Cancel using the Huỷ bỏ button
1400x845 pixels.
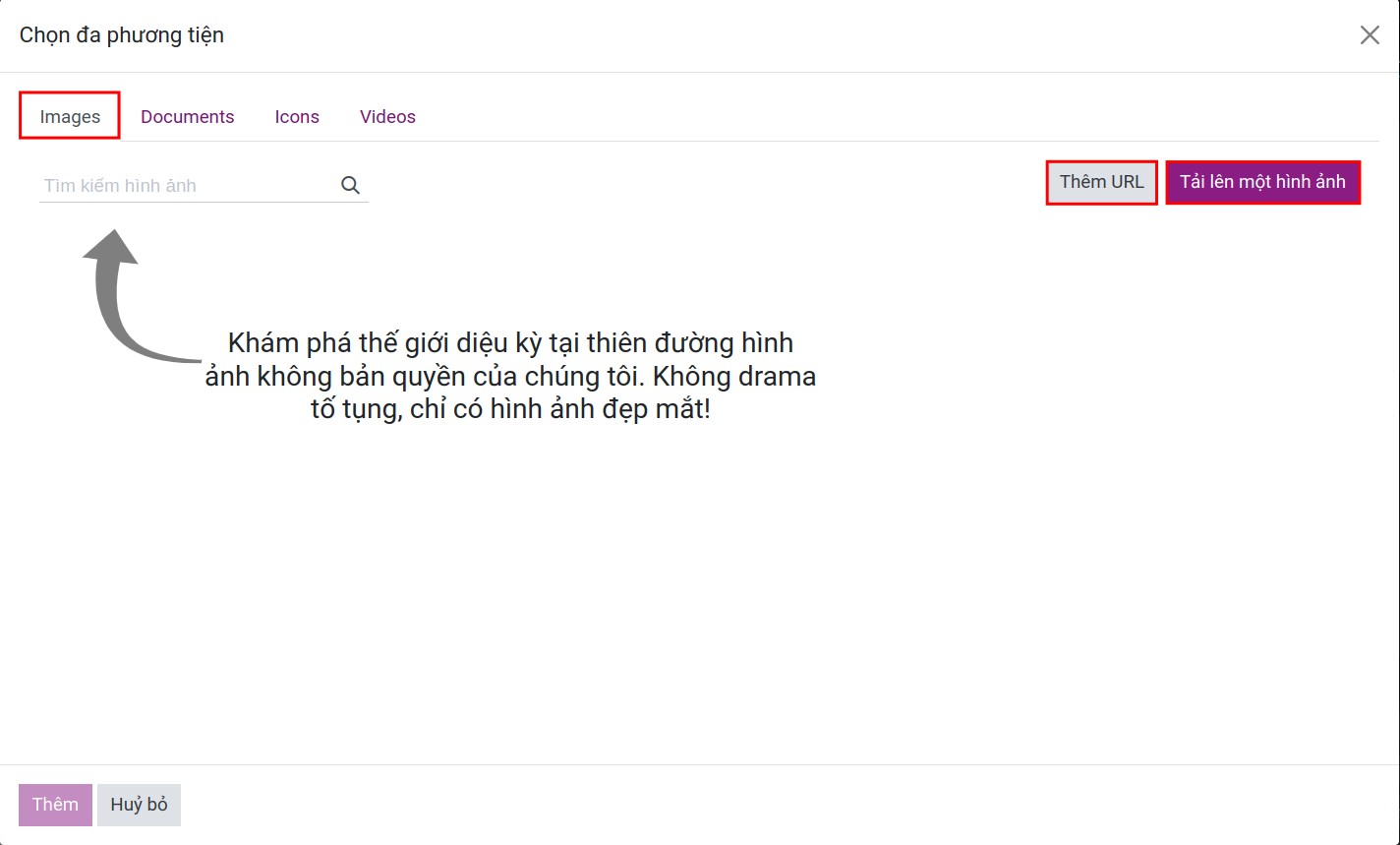click(x=139, y=805)
